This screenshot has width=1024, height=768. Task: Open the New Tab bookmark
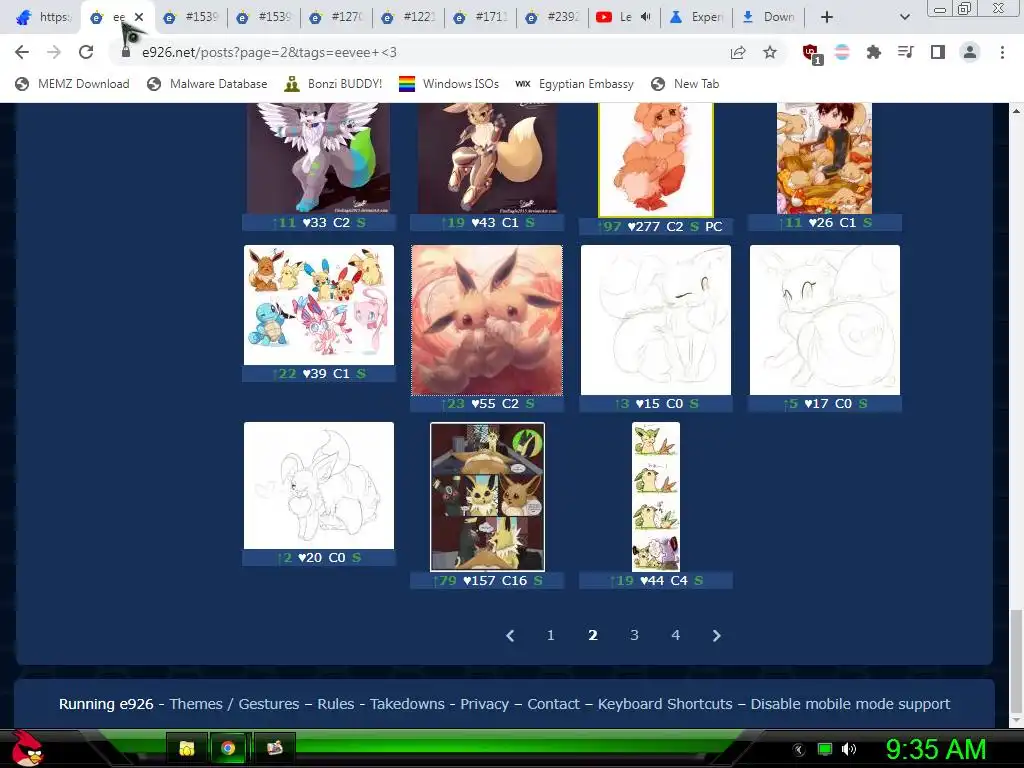(685, 84)
